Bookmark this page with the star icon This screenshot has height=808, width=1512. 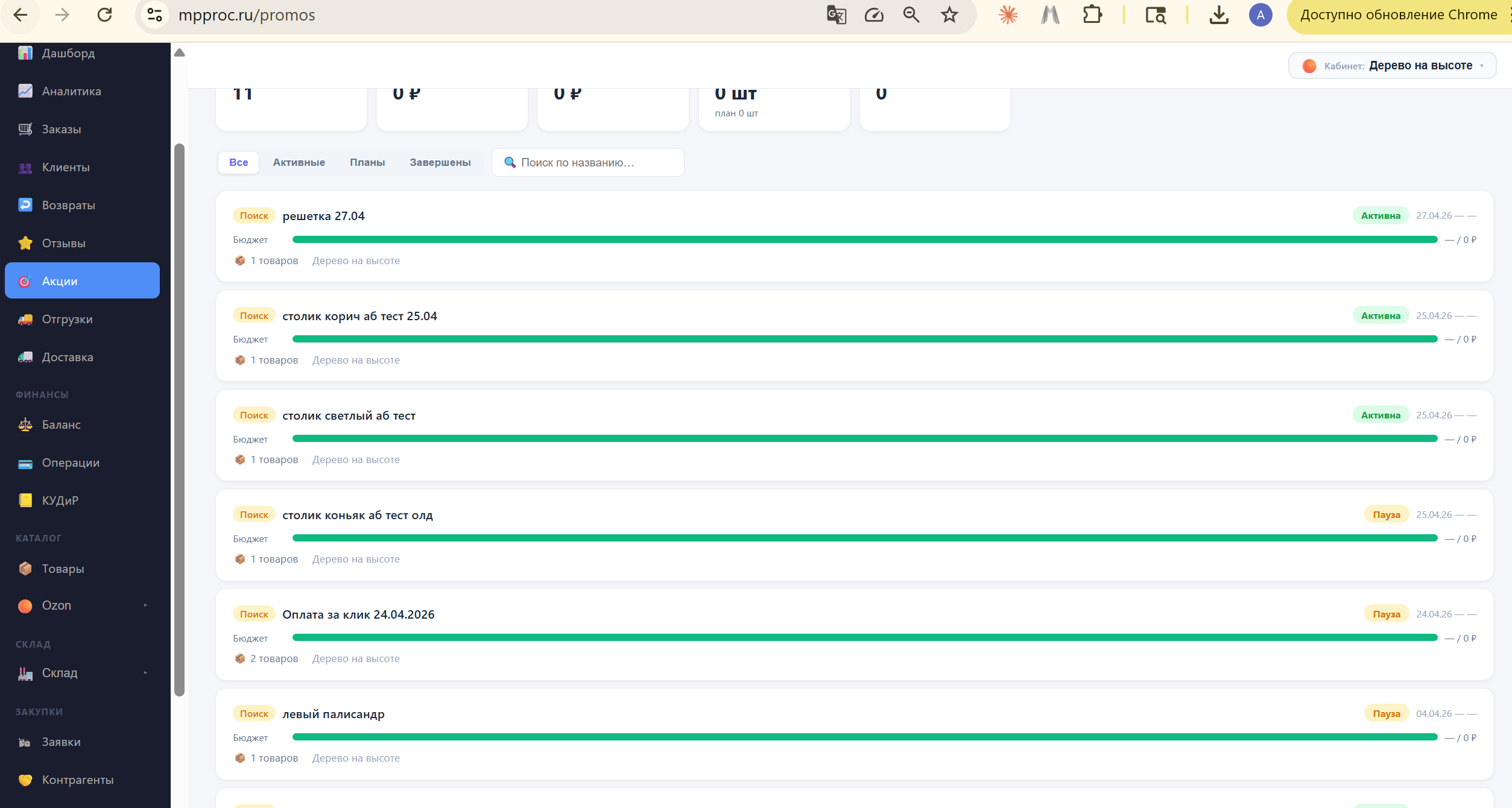(949, 15)
